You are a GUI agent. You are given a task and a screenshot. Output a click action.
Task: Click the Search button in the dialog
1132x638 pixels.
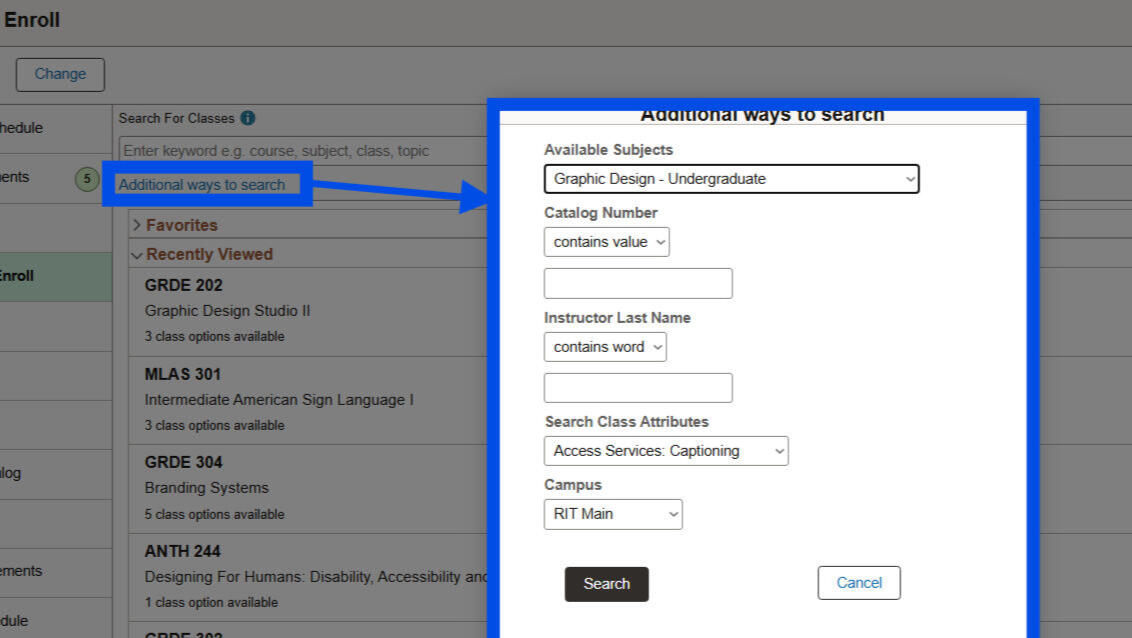(x=606, y=584)
